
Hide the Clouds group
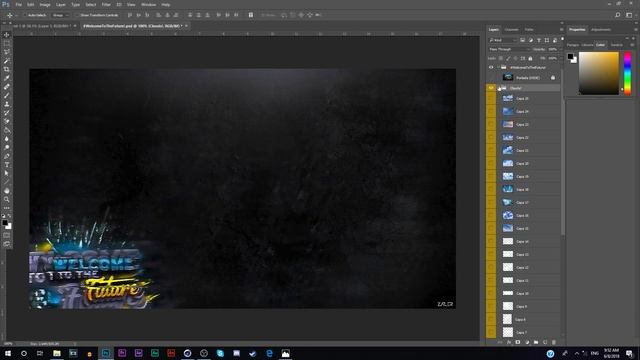[x=491, y=88]
